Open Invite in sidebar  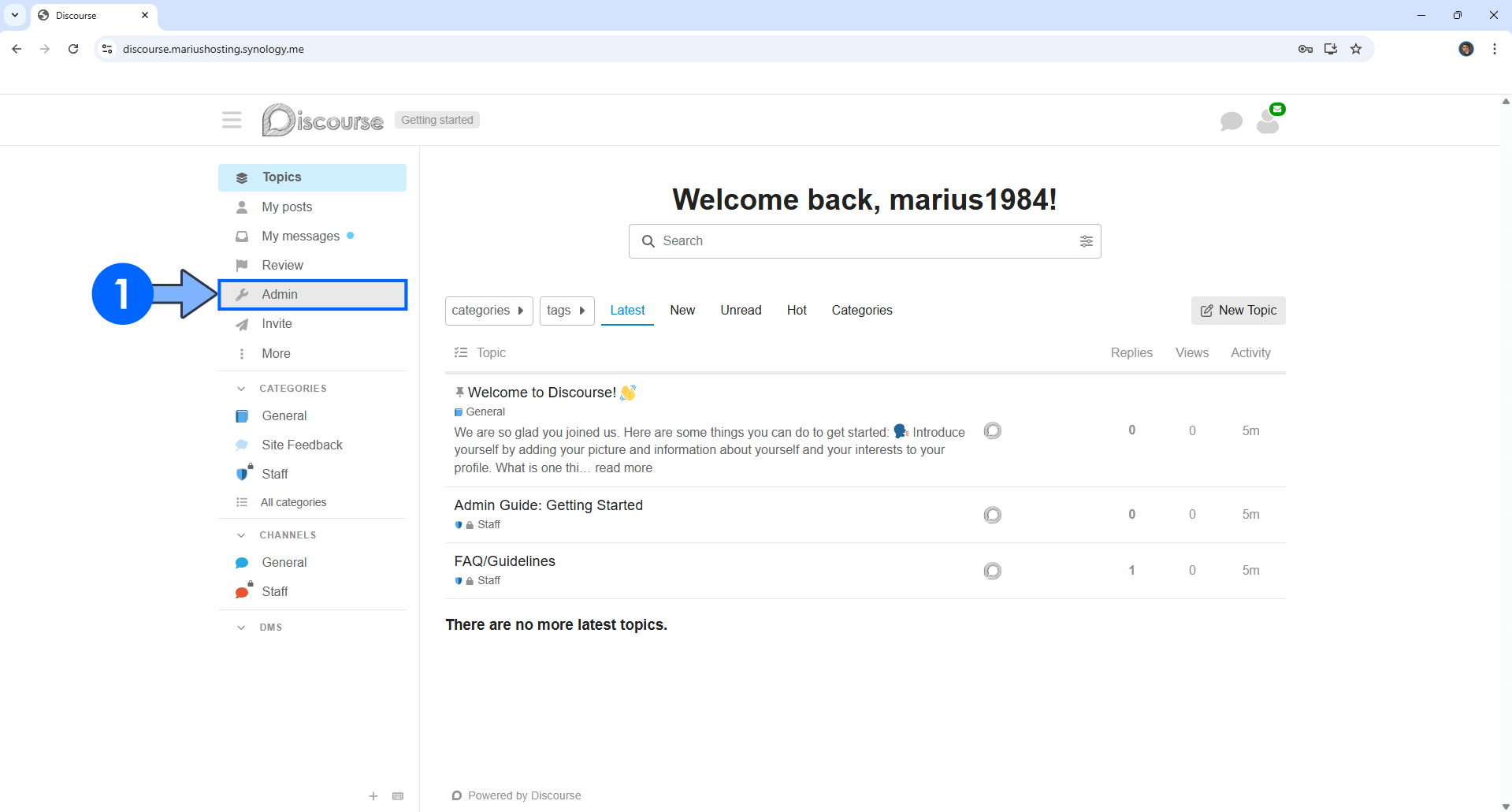[x=312, y=323]
